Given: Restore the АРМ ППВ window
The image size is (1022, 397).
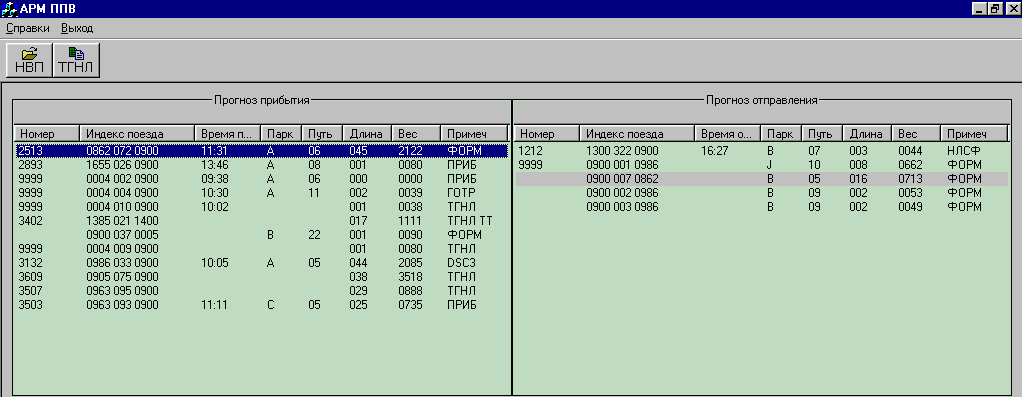Looking at the screenshot, I should pos(994,9).
